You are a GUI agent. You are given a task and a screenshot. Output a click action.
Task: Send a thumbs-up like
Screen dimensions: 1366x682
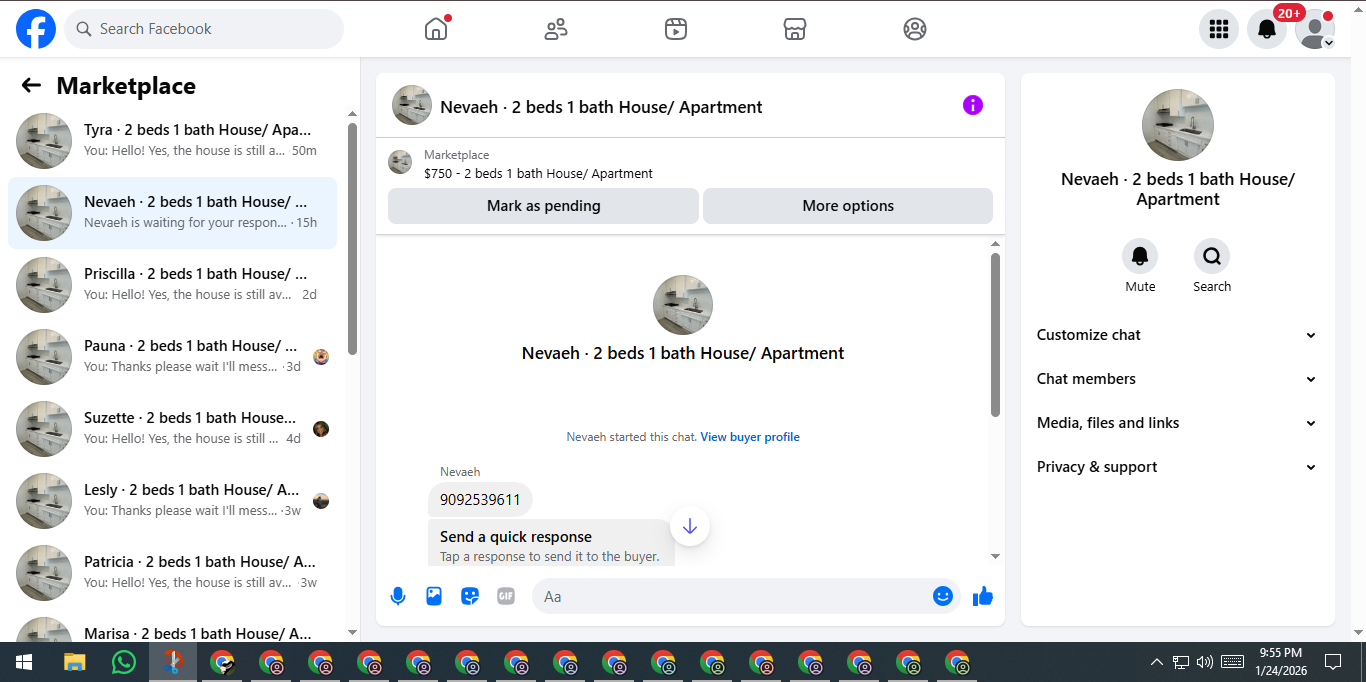point(983,596)
